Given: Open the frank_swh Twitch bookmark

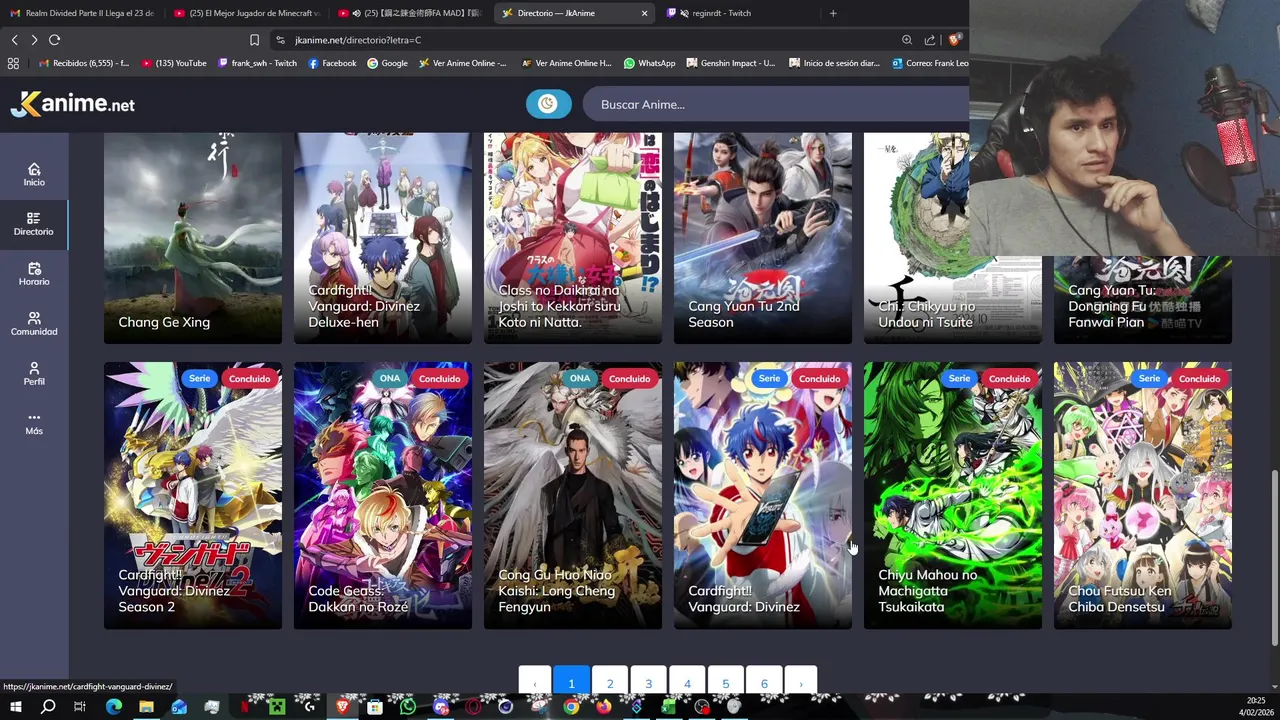Looking at the screenshot, I should point(257,63).
